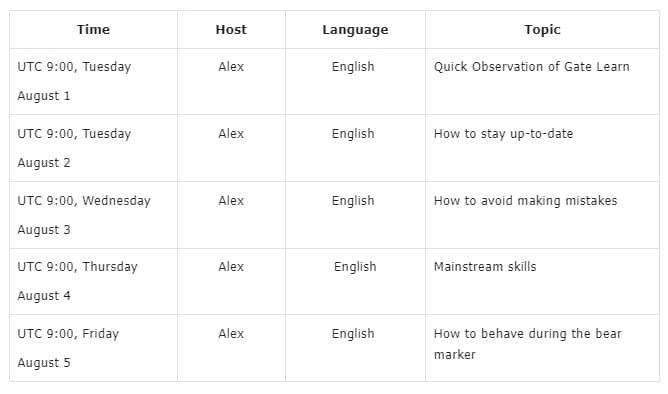Select the Wednesday August 3 time cell

(x=93, y=215)
